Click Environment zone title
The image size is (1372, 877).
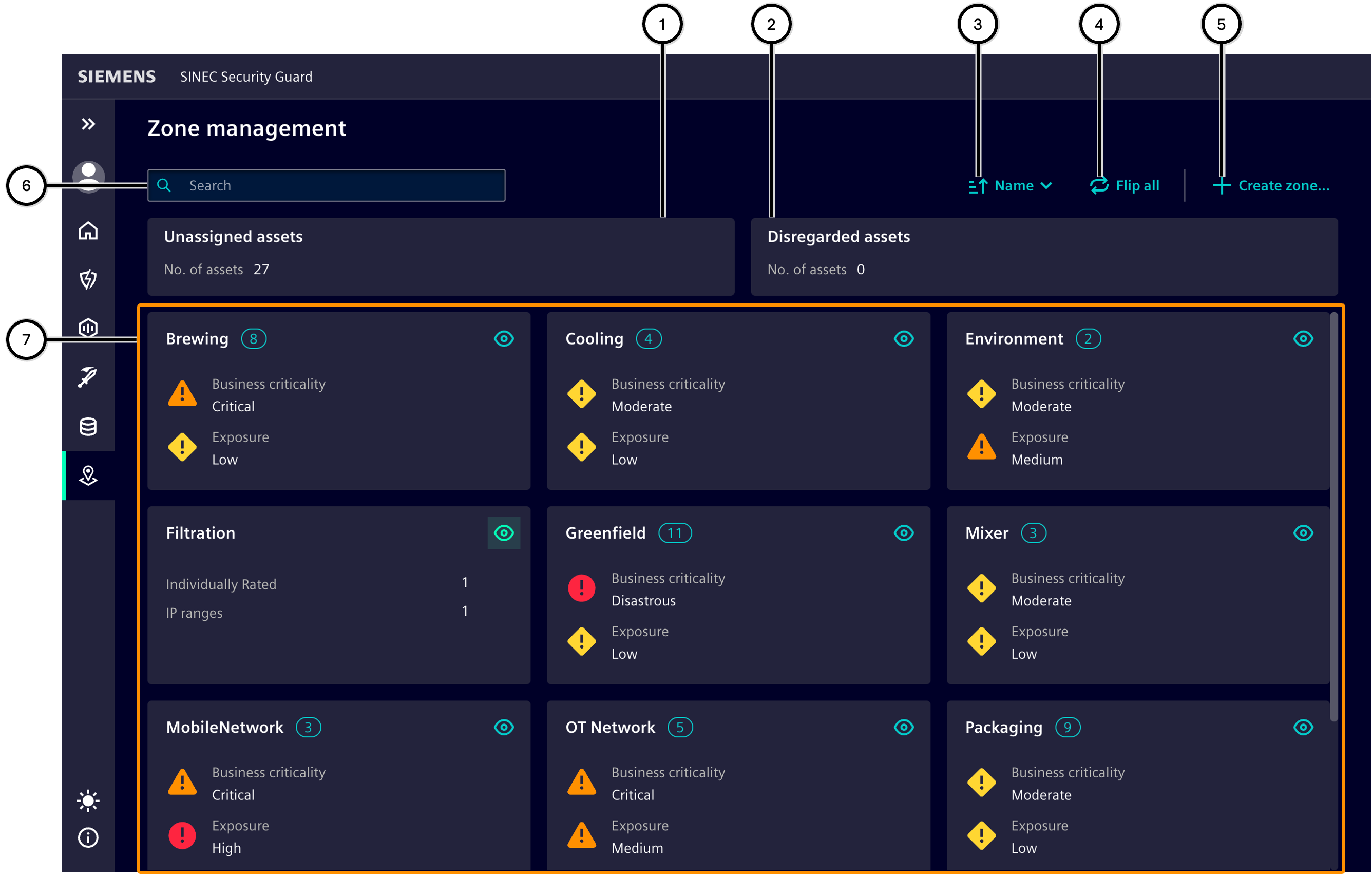(x=1014, y=339)
